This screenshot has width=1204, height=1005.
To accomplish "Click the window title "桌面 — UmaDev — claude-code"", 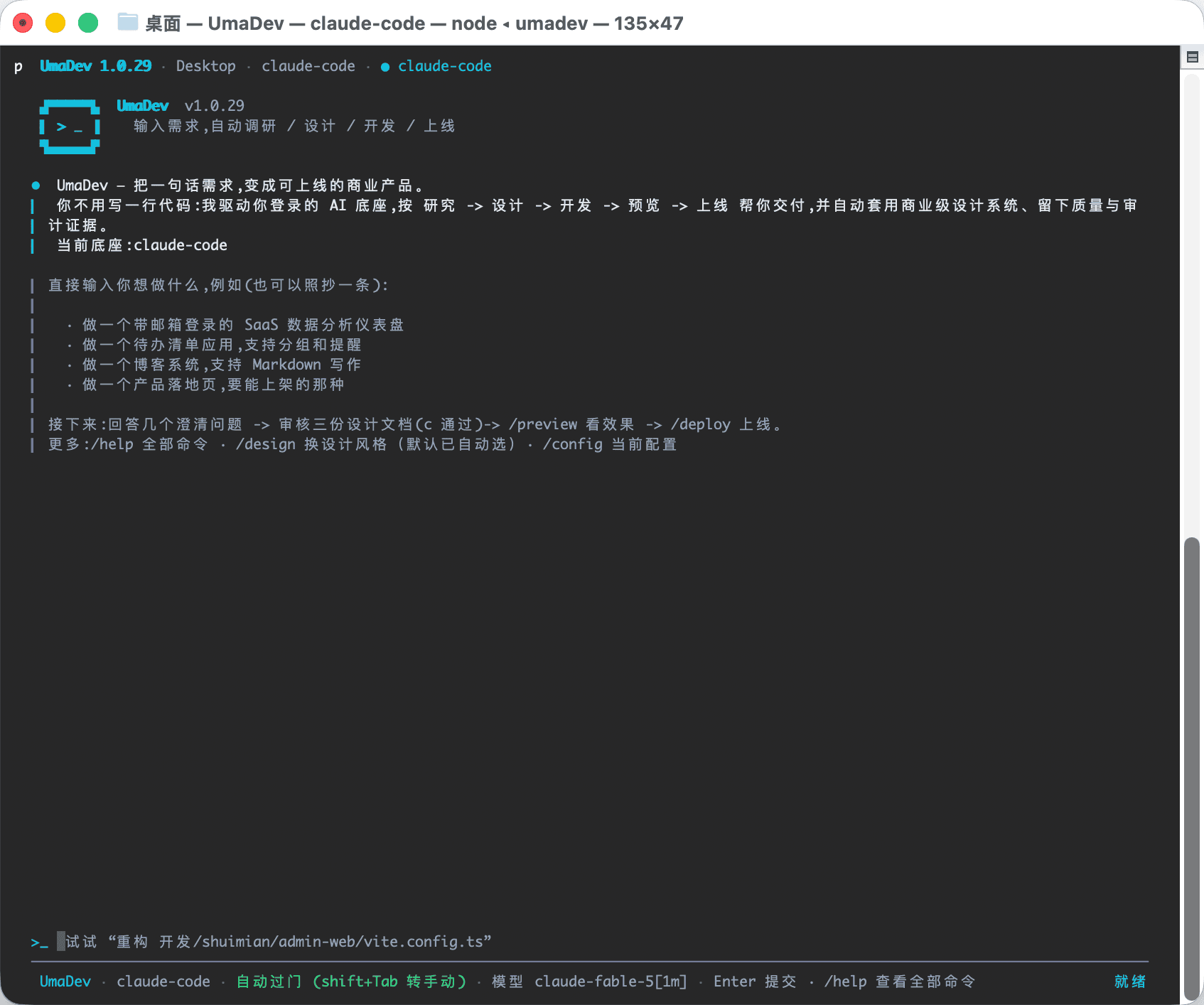I will click(285, 23).
